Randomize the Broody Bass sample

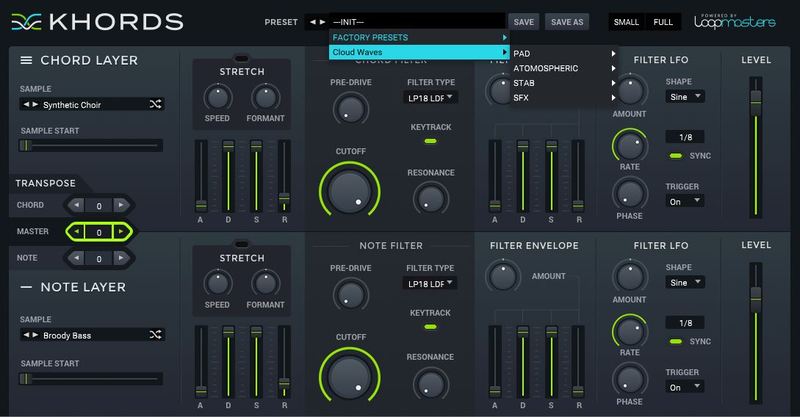(x=155, y=335)
